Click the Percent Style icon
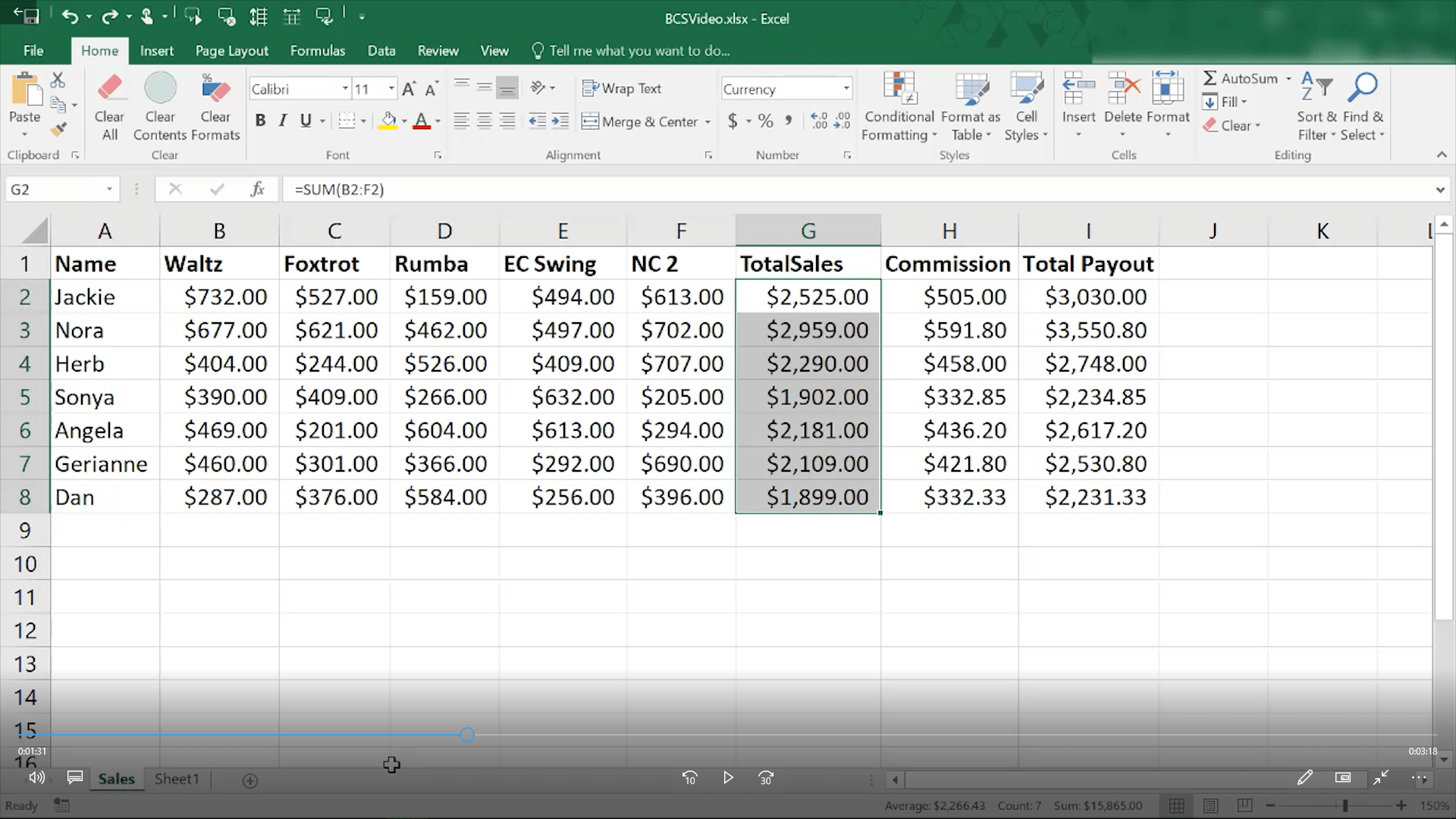Screen dimensions: 1456x819 point(766,121)
